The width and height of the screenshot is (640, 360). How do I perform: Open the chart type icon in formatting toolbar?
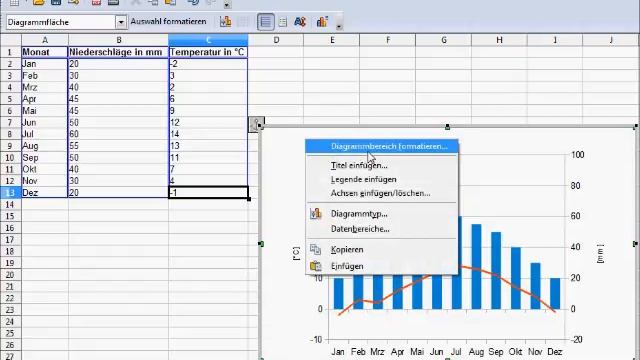(x=225, y=22)
